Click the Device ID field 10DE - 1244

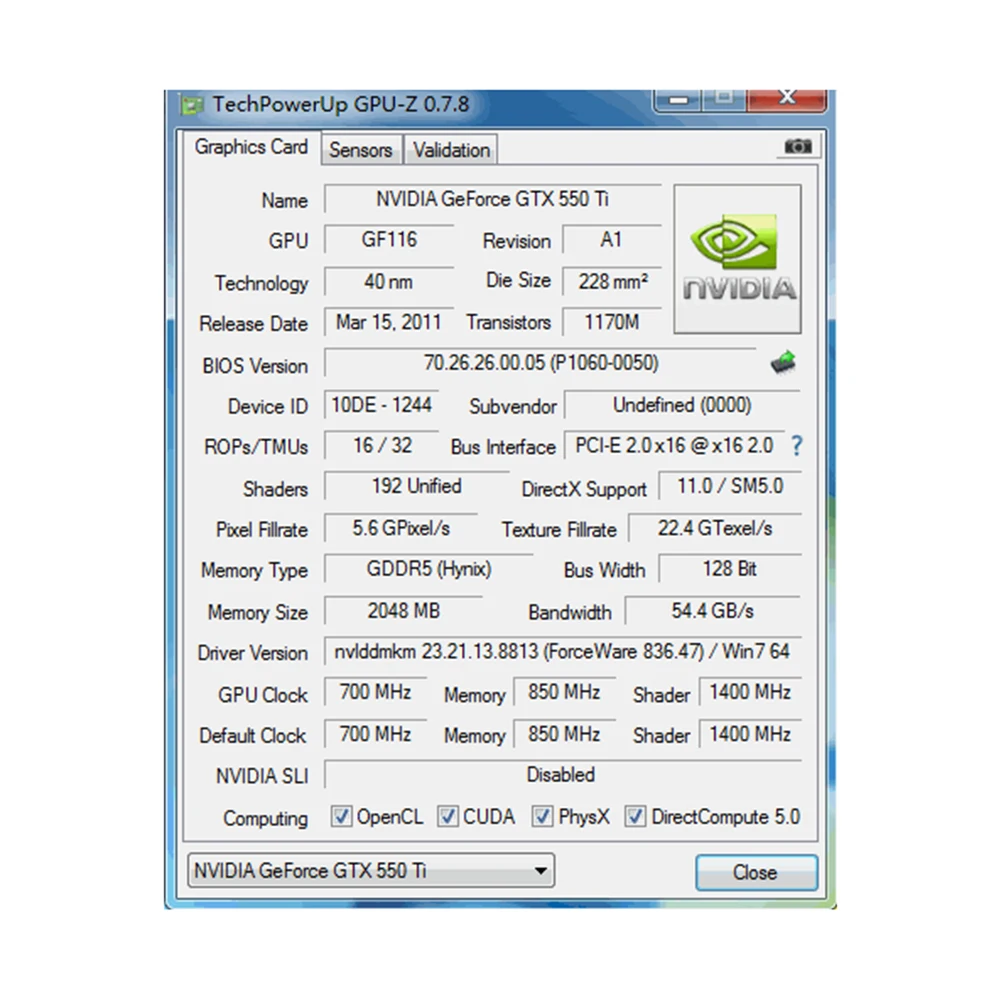[x=382, y=405]
